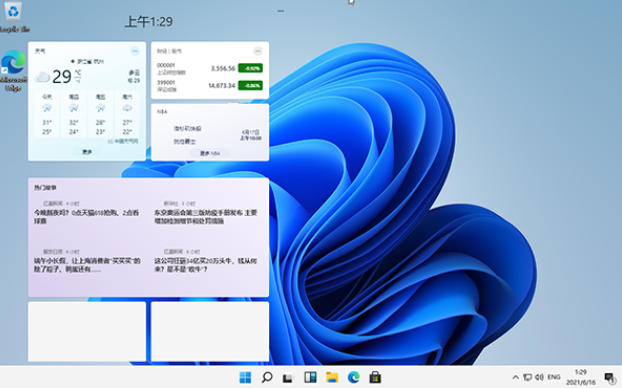Open taskbar Search magnifier
The width and height of the screenshot is (622, 388).
pyautogui.click(x=267, y=377)
